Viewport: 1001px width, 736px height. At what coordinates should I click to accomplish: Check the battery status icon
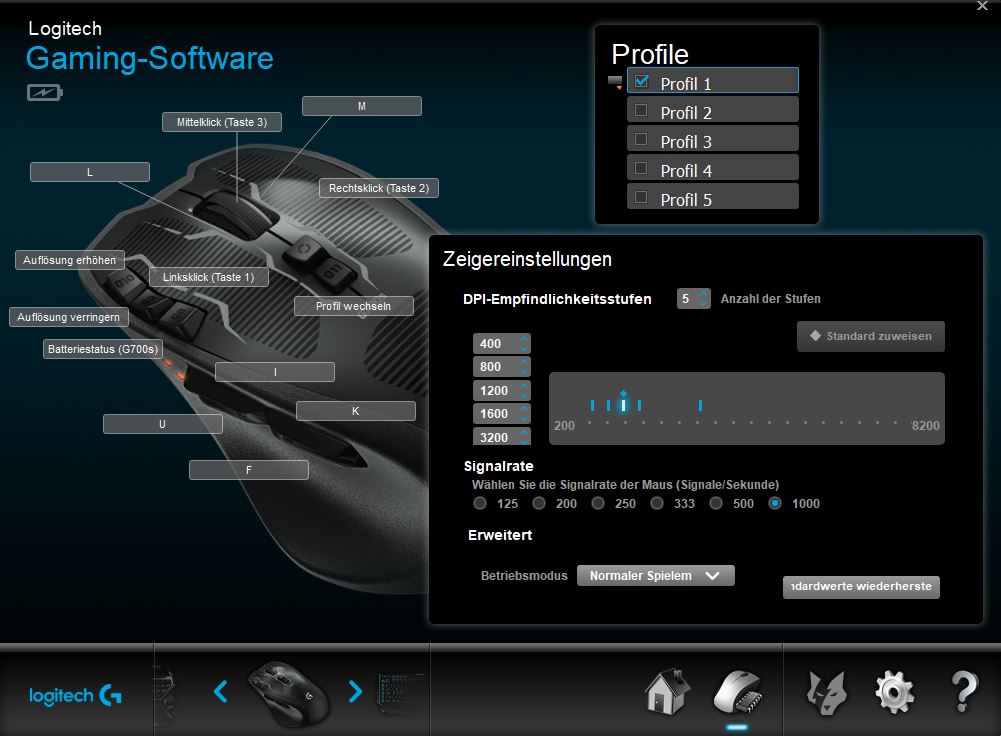[45, 93]
